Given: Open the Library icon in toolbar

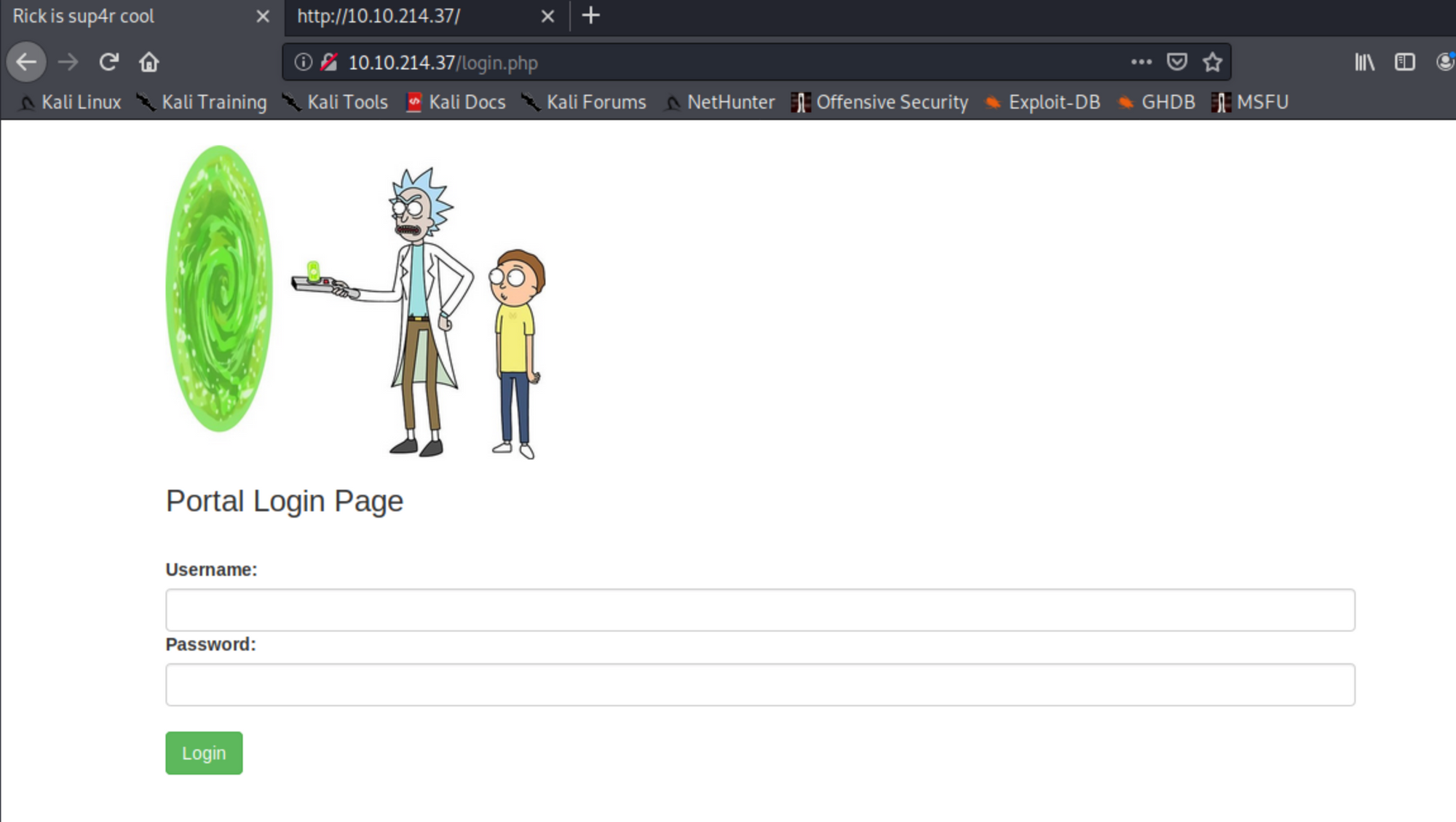Looking at the screenshot, I should pyautogui.click(x=1364, y=63).
